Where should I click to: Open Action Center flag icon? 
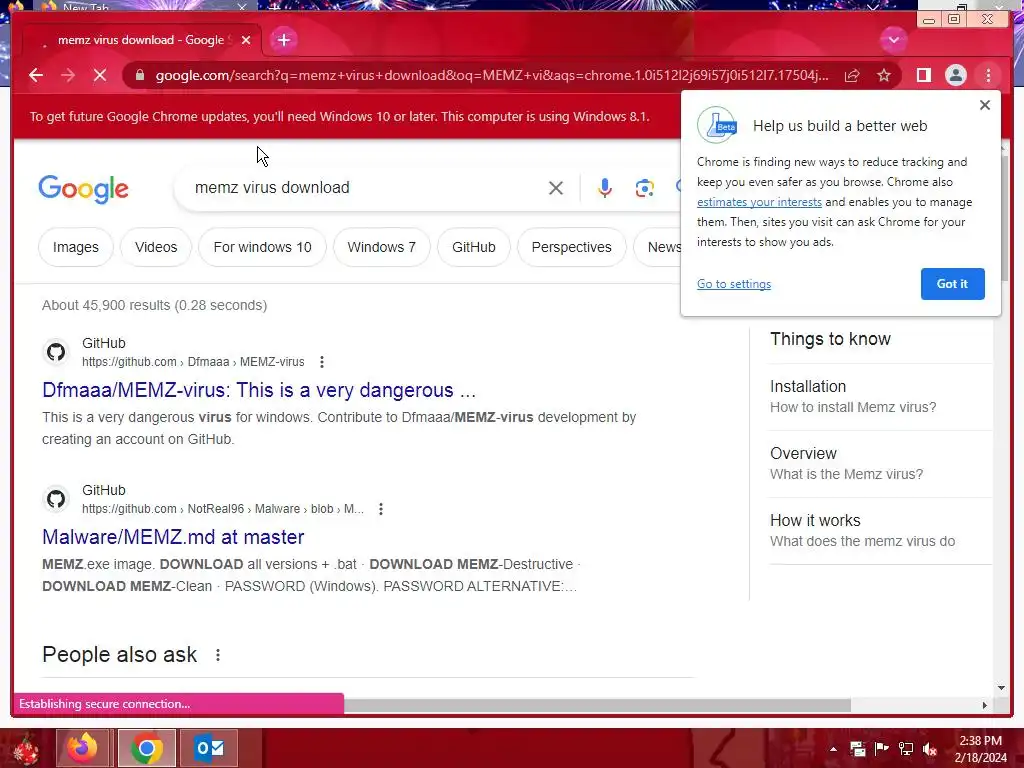click(882, 749)
